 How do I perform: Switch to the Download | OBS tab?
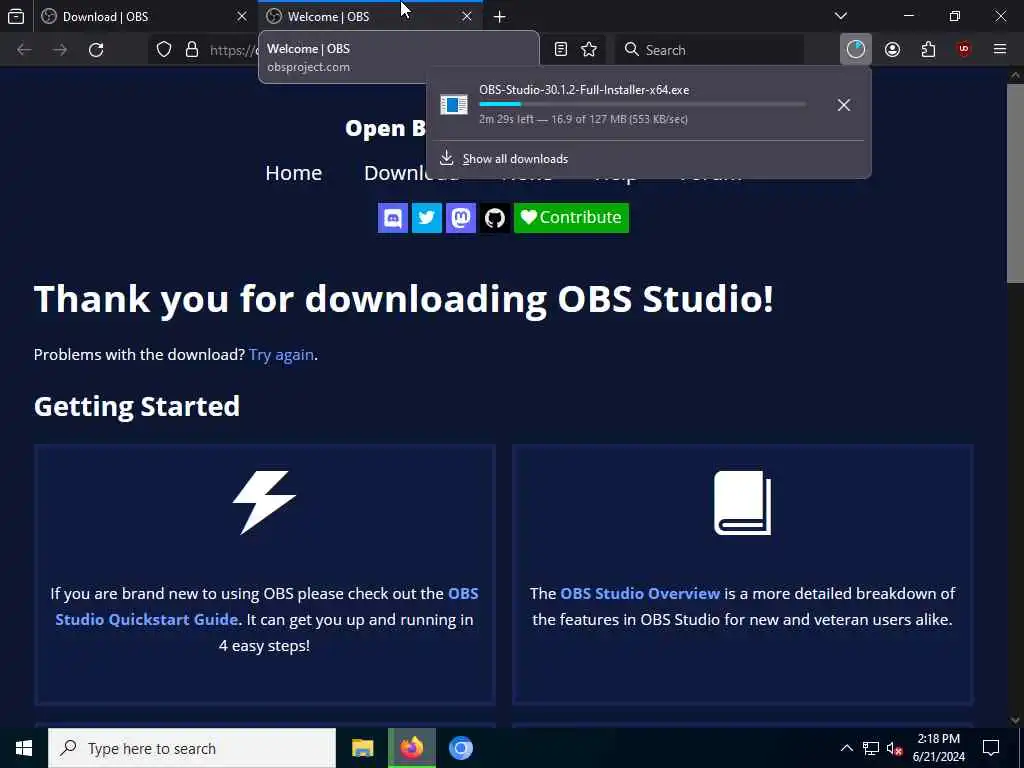point(144,16)
